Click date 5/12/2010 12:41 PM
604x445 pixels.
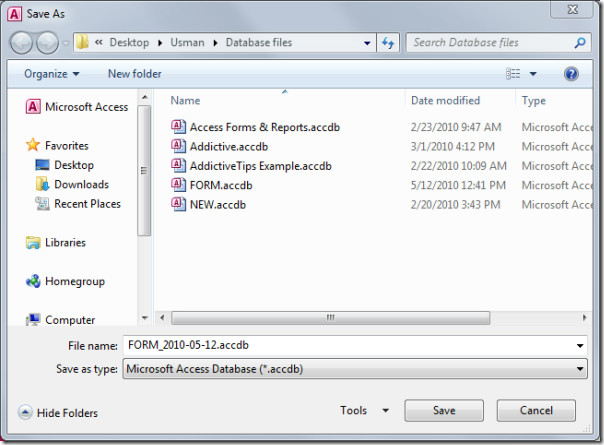pyautogui.click(x=458, y=185)
